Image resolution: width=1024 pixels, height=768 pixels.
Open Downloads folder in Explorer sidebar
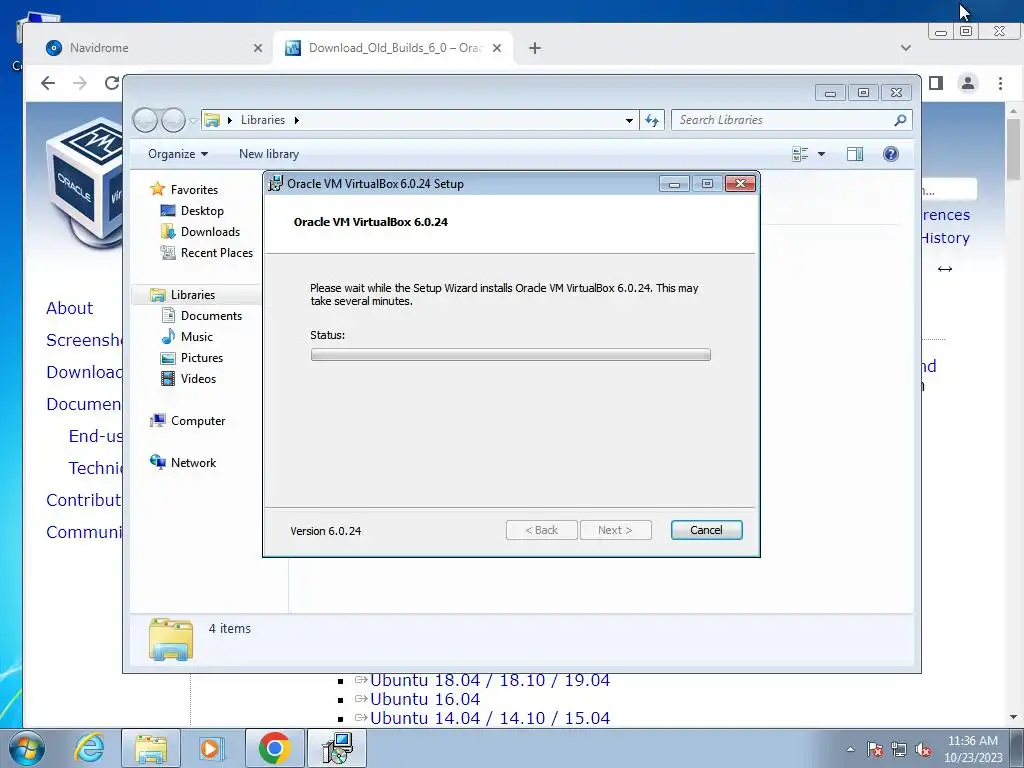(x=210, y=231)
